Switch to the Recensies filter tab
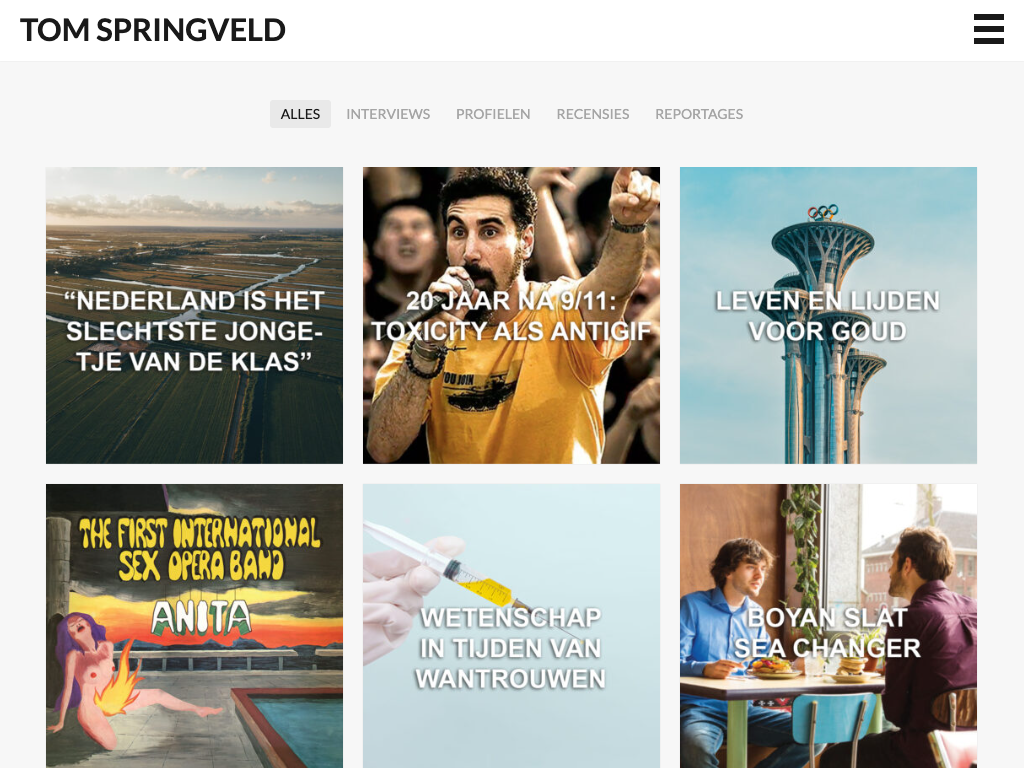Viewport: 1024px width, 768px height. click(593, 114)
